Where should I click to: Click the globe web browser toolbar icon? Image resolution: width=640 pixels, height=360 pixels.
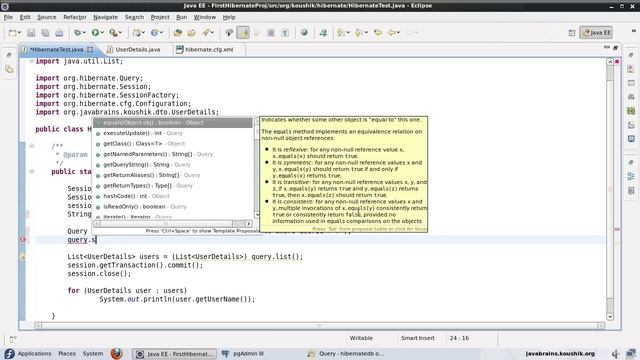[304, 33]
